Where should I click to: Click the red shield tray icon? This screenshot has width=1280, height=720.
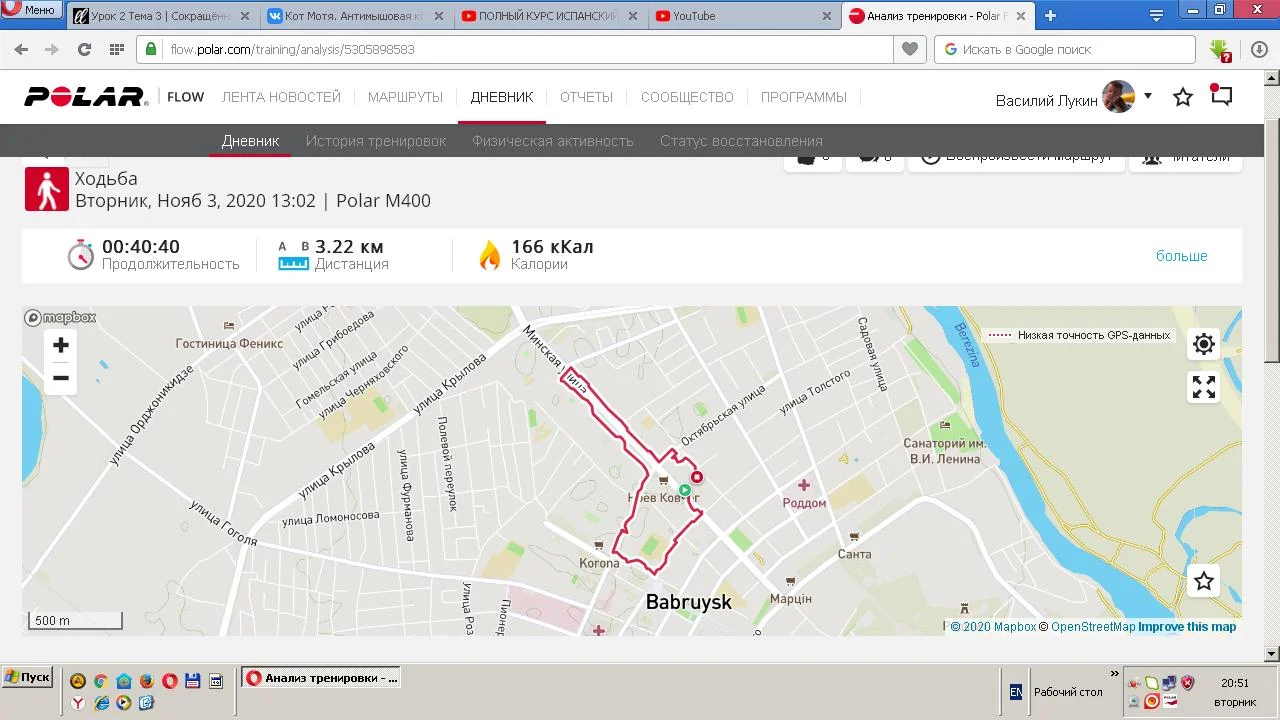click(x=1188, y=683)
